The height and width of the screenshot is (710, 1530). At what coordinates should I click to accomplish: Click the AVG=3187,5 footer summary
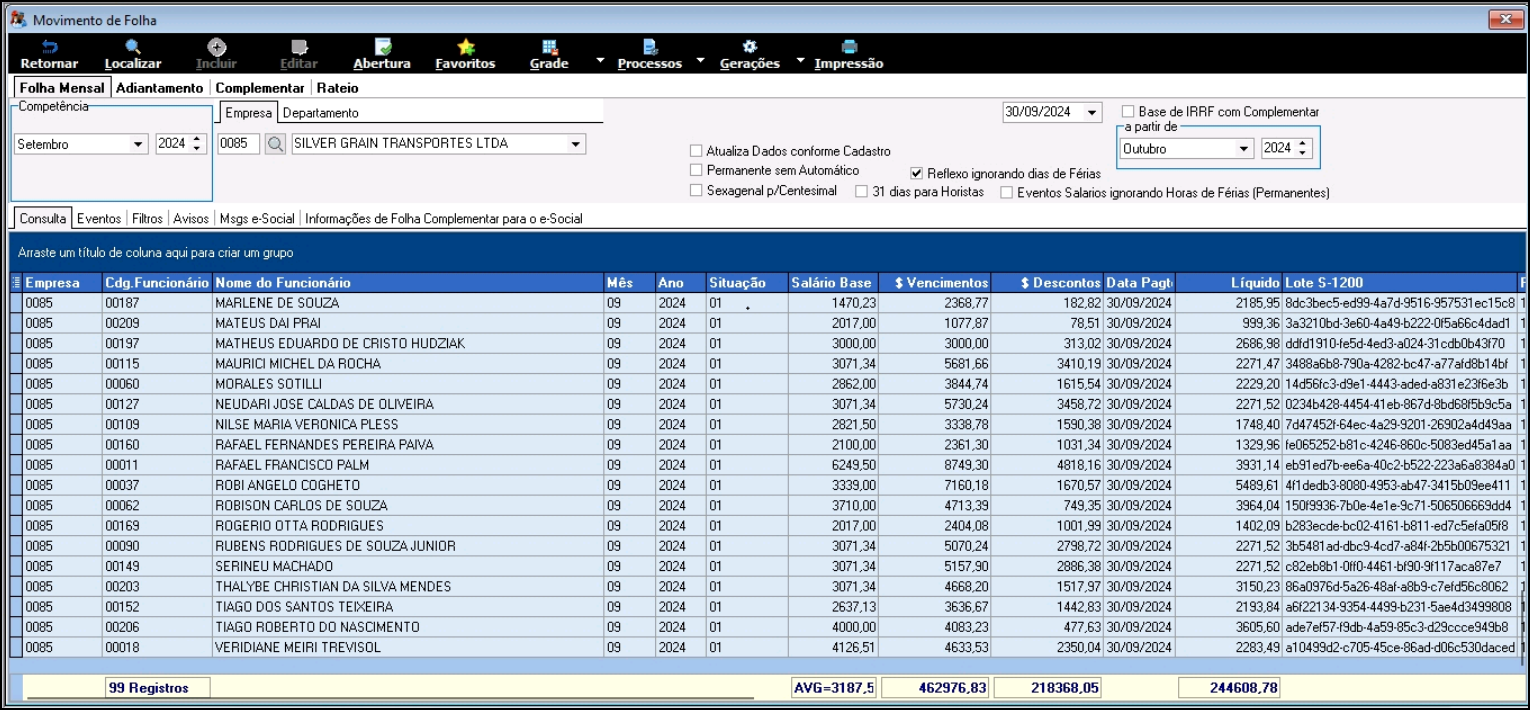pyautogui.click(x=833, y=687)
